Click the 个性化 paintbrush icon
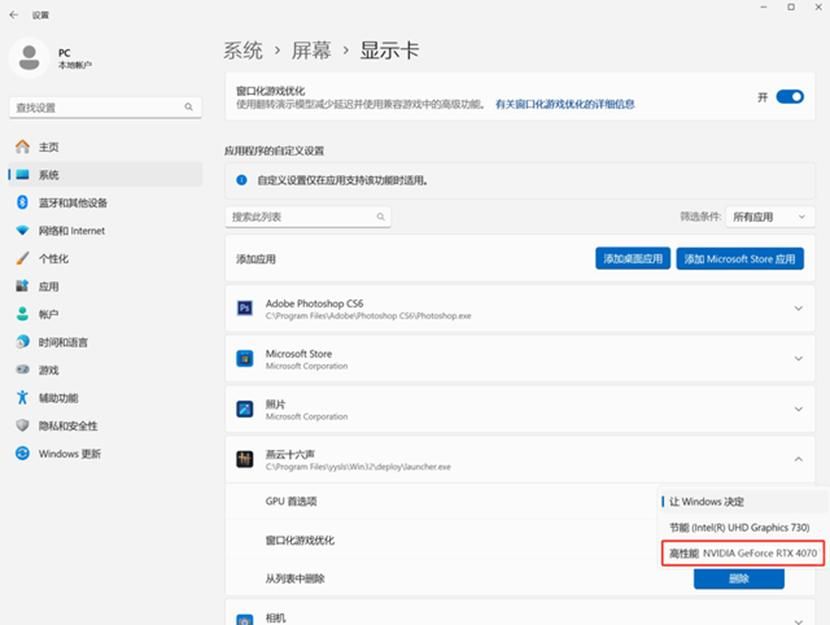The image size is (830, 625). click(x=22, y=258)
